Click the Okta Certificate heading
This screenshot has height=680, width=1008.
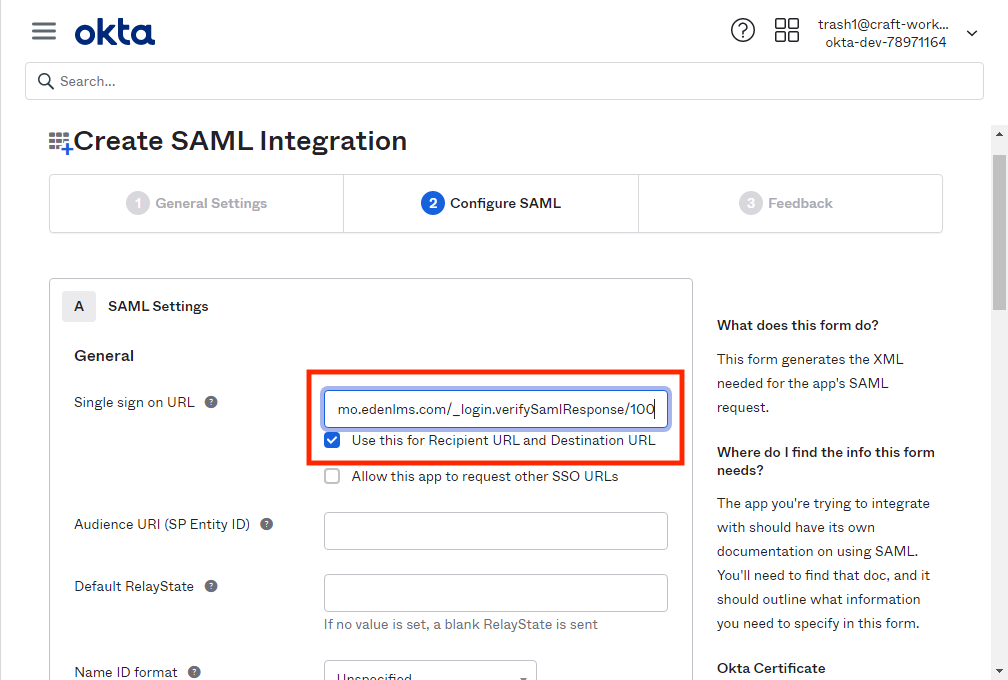pyautogui.click(x=771, y=668)
